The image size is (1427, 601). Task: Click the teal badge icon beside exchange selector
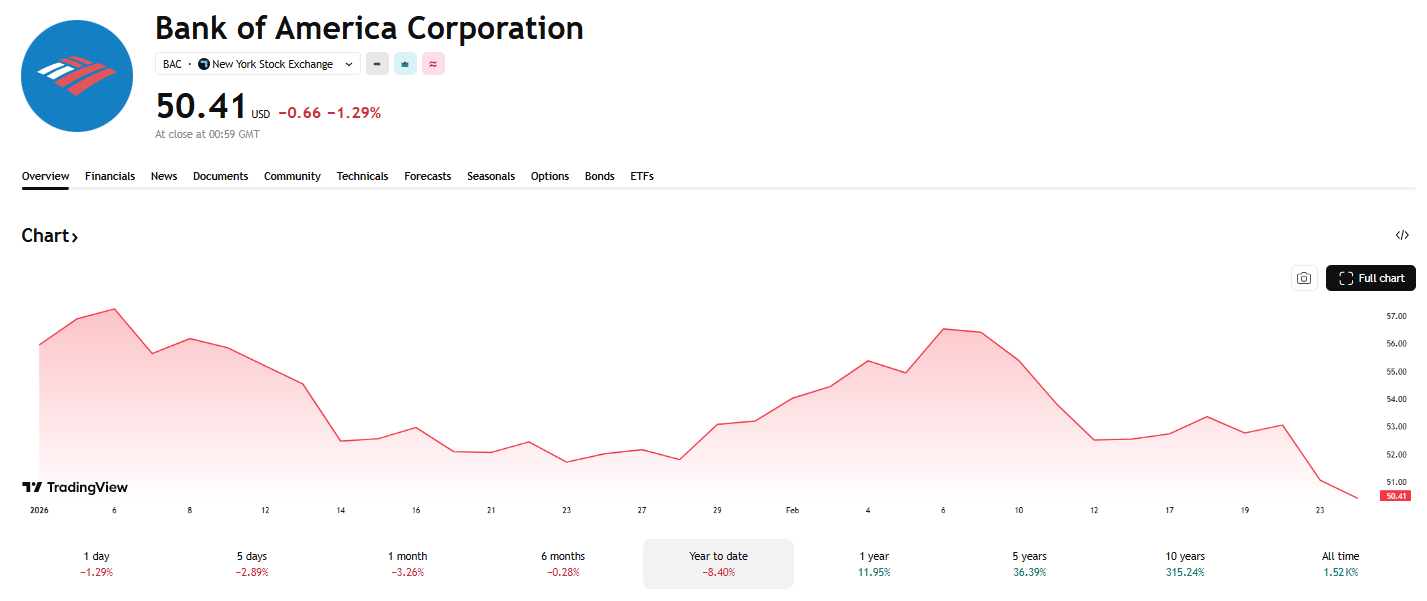point(405,64)
